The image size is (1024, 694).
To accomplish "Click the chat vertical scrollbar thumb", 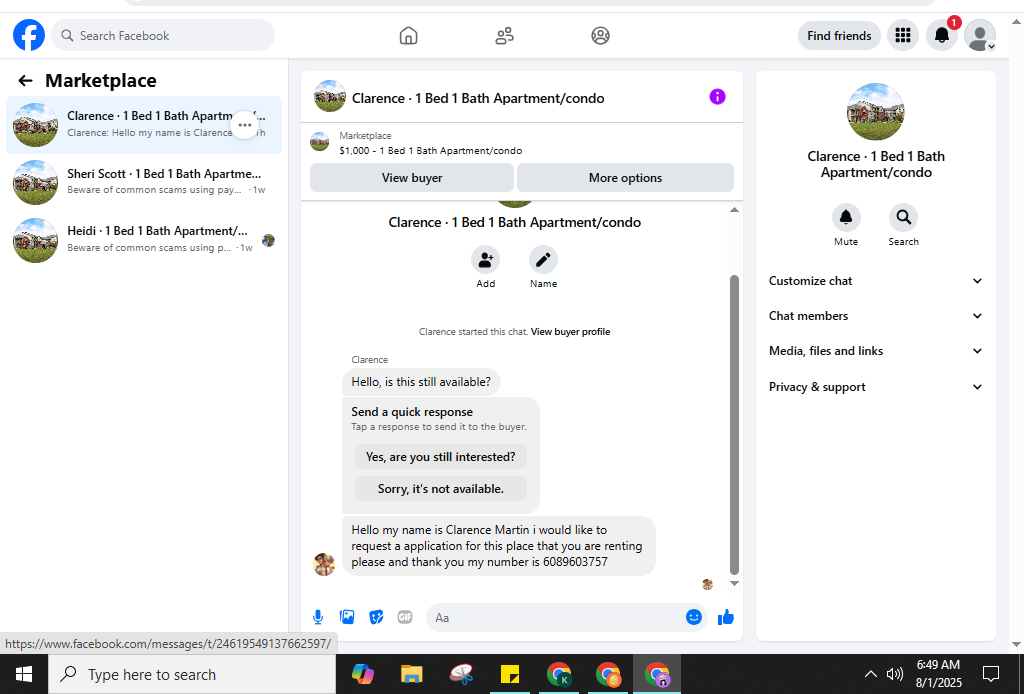I will (734, 424).
